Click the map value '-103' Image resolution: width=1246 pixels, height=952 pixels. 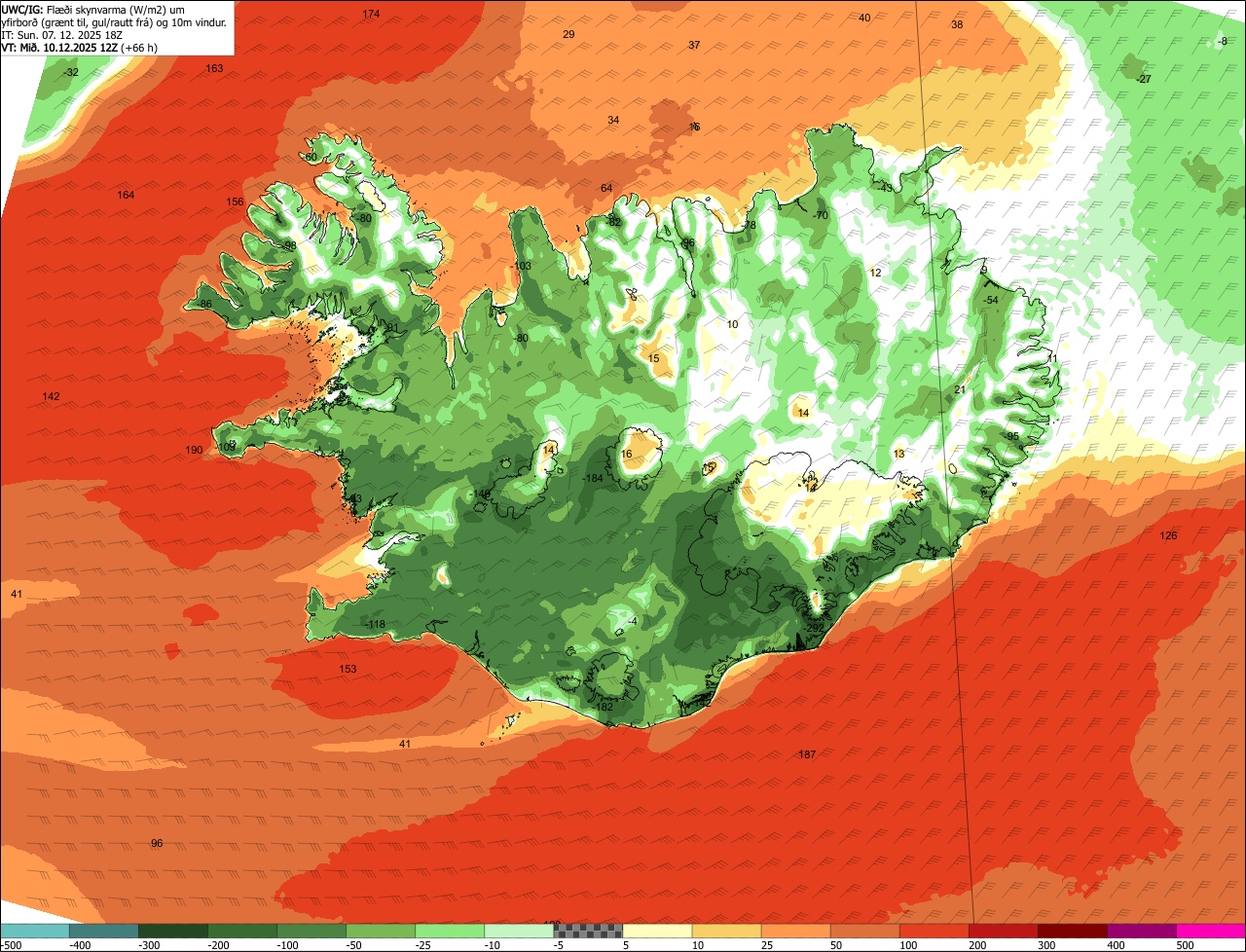tap(522, 266)
